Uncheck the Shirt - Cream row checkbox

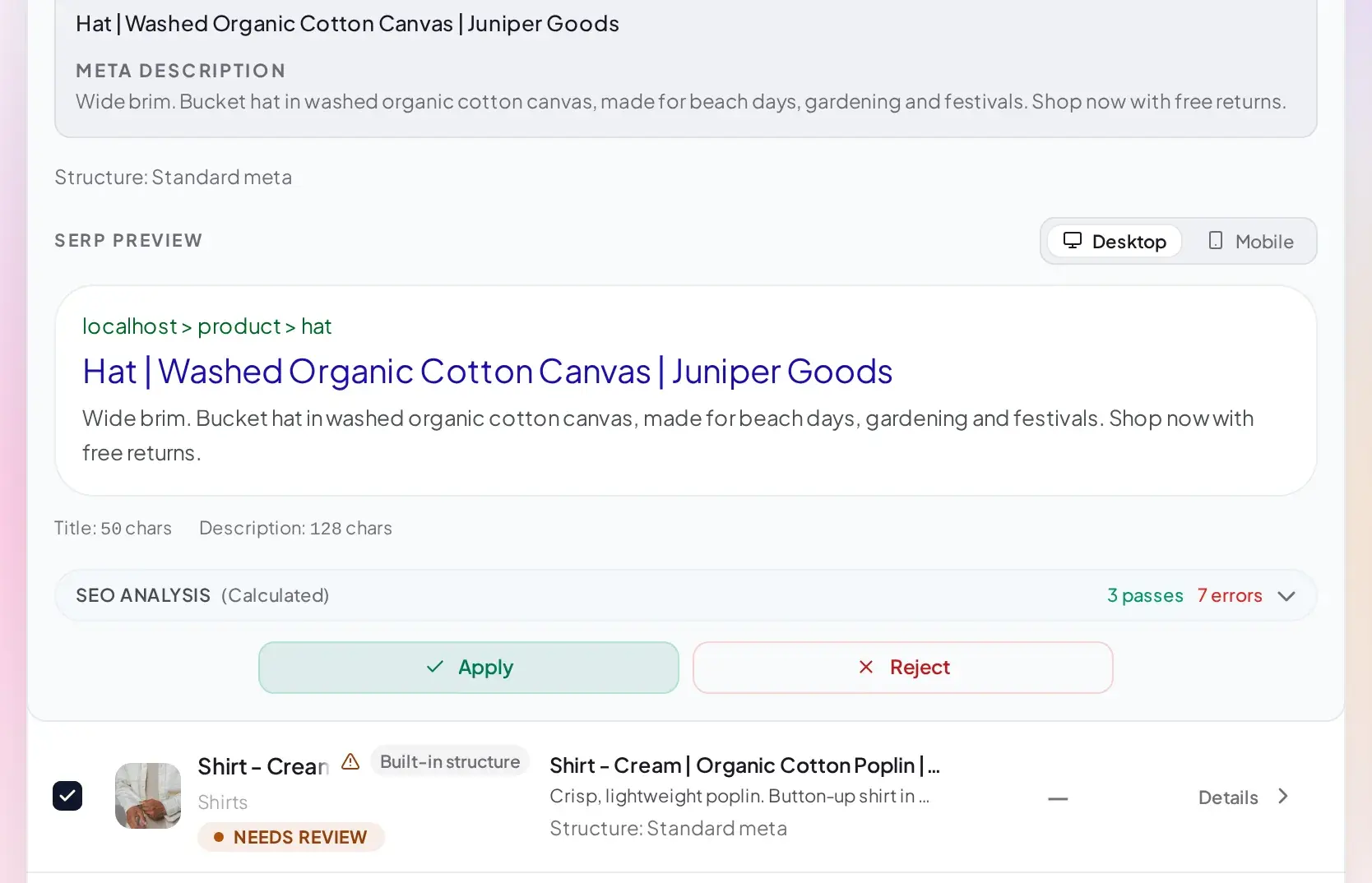(67, 796)
